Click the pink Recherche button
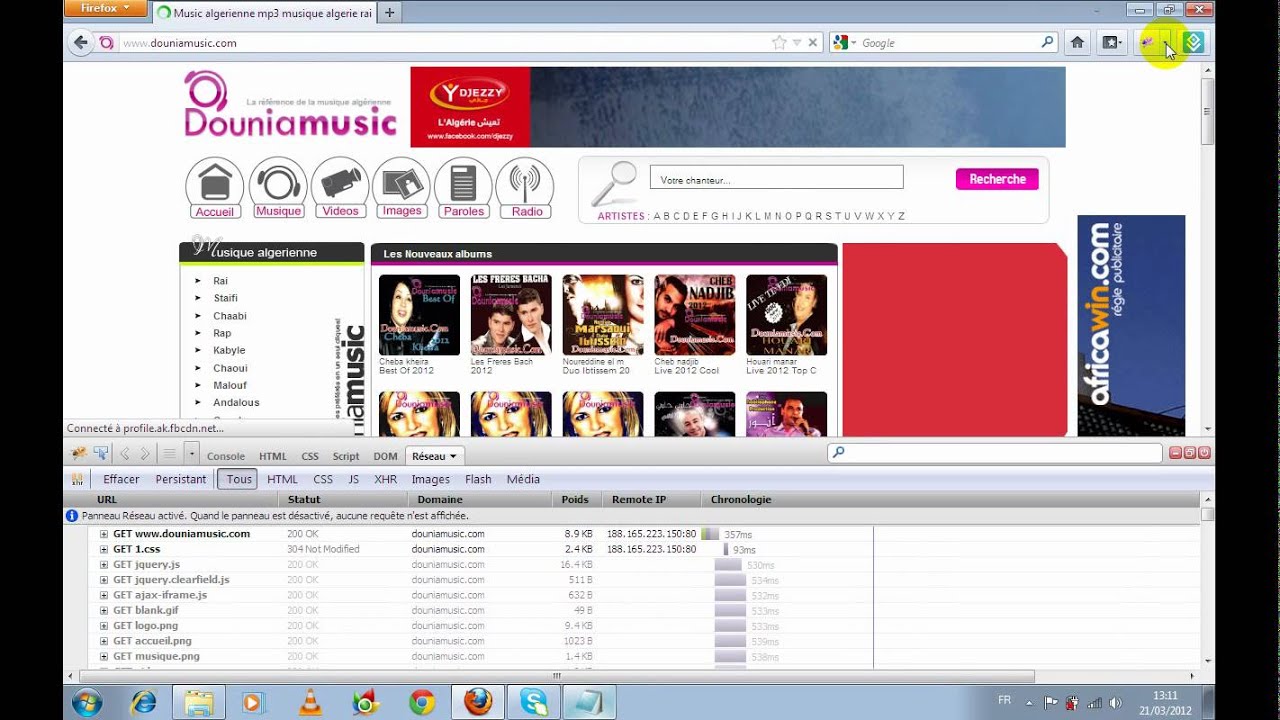Image resolution: width=1280 pixels, height=720 pixels. tap(997, 179)
